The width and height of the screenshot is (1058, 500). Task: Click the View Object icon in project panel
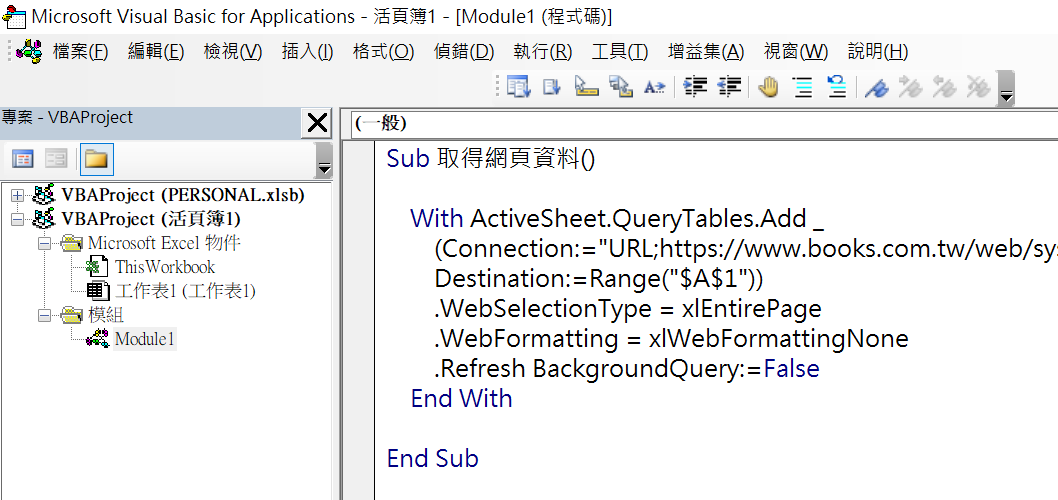[56, 159]
